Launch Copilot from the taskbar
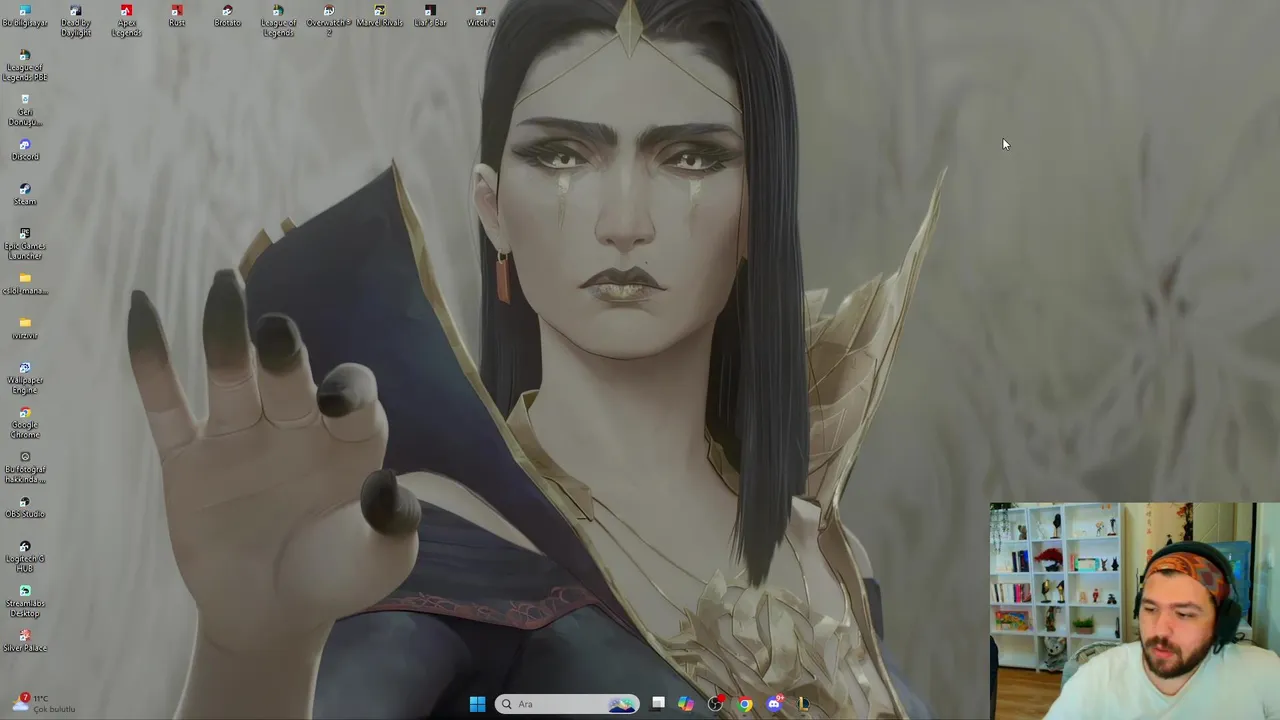The width and height of the screenshot is (1280, 720). pyautogui.click(x=686, y=704)
